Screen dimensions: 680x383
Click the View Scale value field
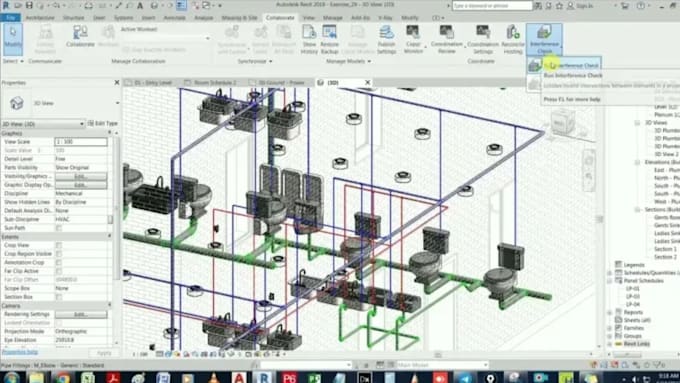pyautogui.click(x=81, y=142)
